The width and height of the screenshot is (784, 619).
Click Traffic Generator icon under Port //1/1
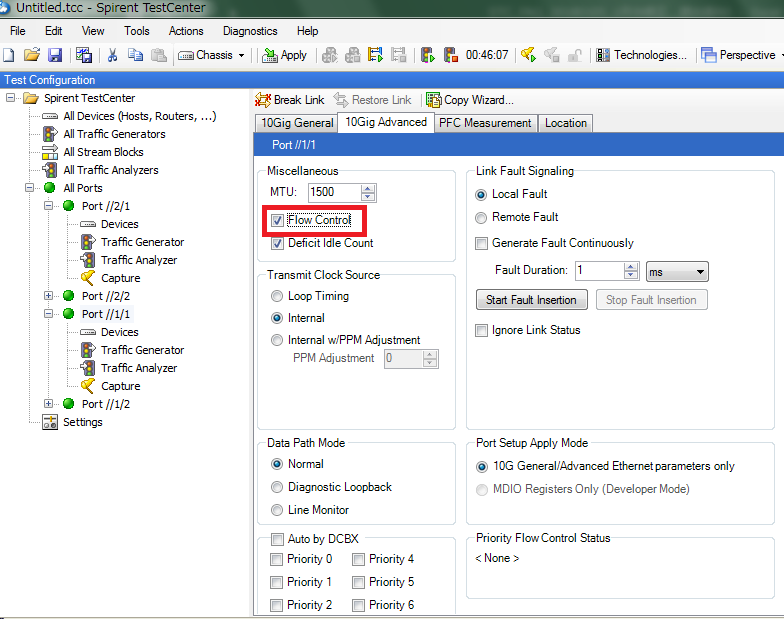point(88,350)
